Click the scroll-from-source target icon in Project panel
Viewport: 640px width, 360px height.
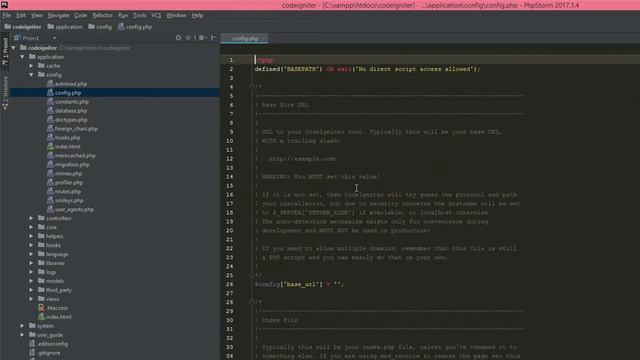point(178,38)
